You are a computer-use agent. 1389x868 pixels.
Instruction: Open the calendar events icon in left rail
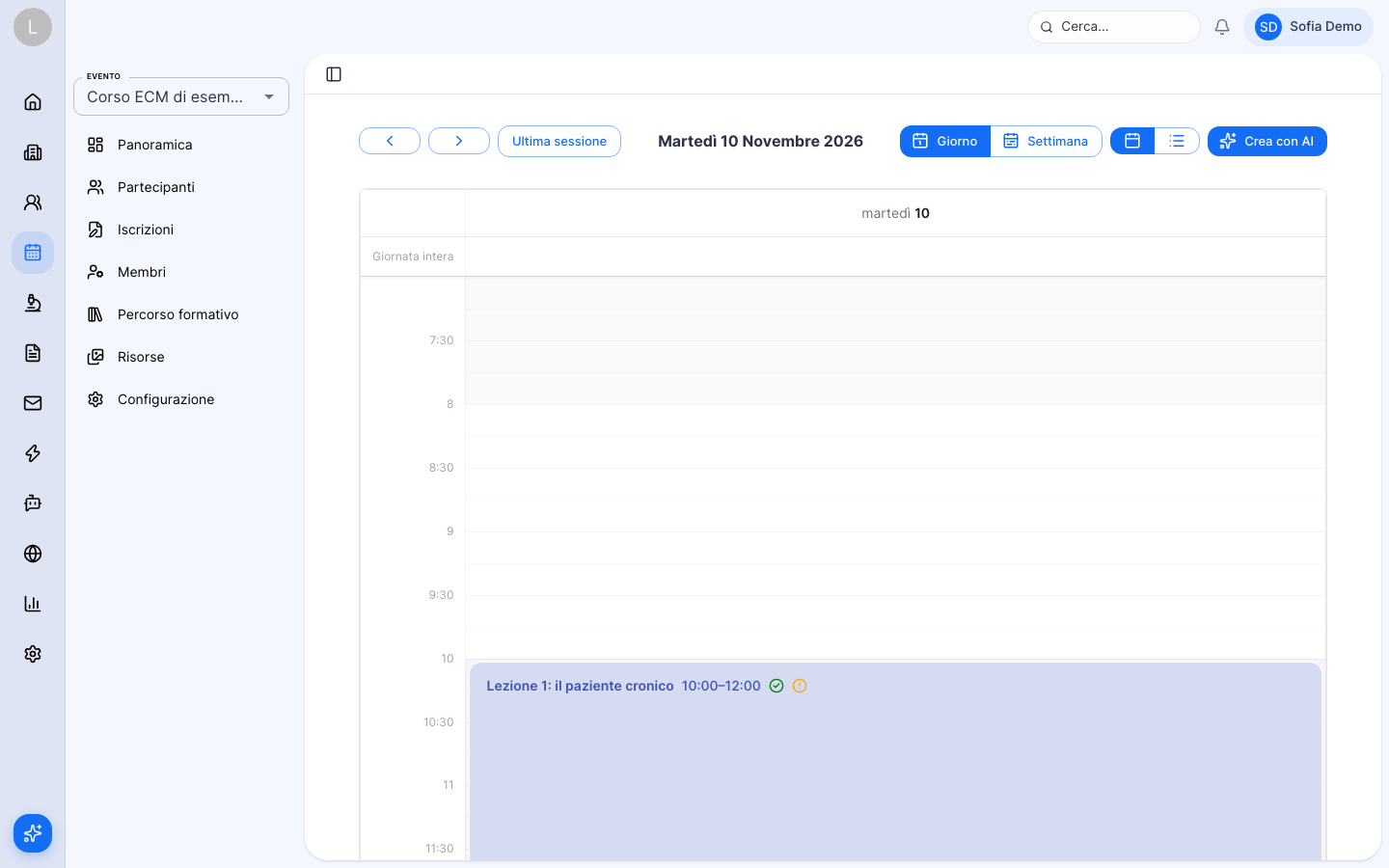click(x=33, y=253)
